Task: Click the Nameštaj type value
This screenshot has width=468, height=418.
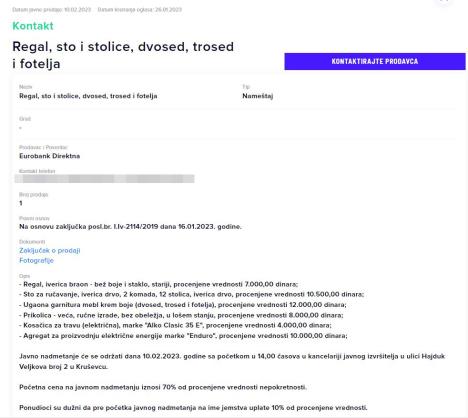Action: pos(258,96)
